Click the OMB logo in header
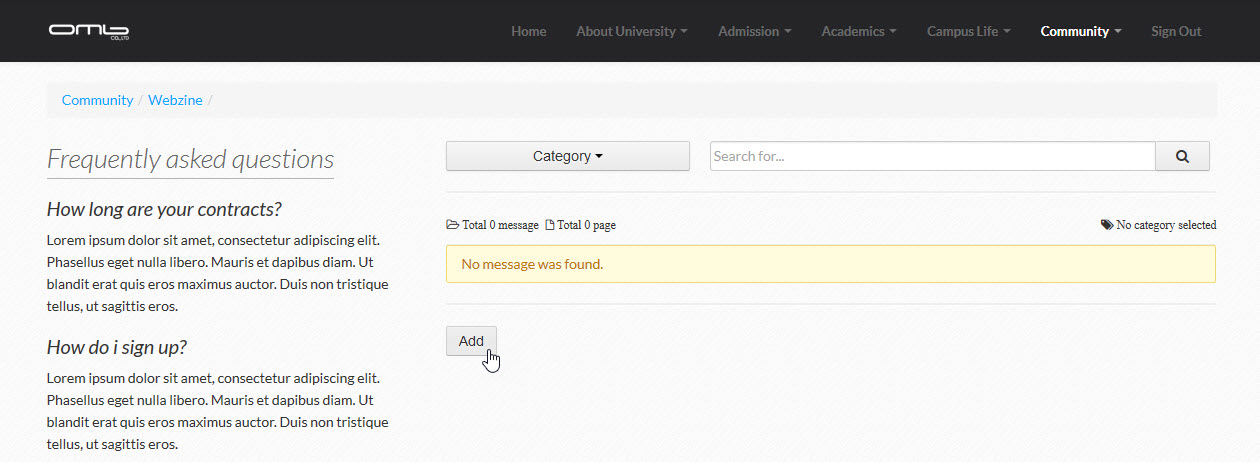Image resolution: width=1260 pixels, height=462 pixels. click(x=89, y=31)
